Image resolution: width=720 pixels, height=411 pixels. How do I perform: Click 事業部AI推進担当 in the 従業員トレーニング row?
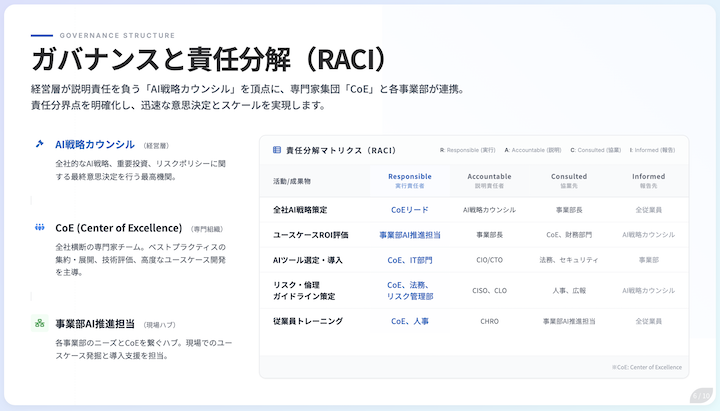tap(569, 321)
